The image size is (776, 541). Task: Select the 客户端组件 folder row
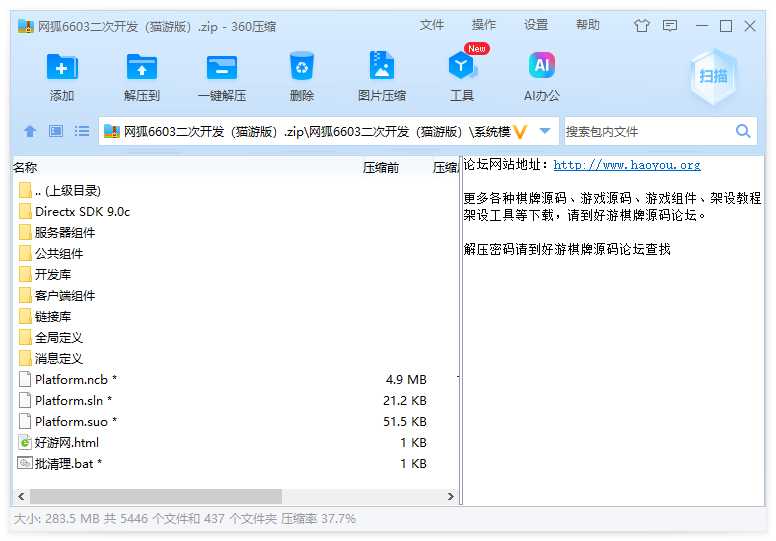pyautogui.click(x=236, y=295)
